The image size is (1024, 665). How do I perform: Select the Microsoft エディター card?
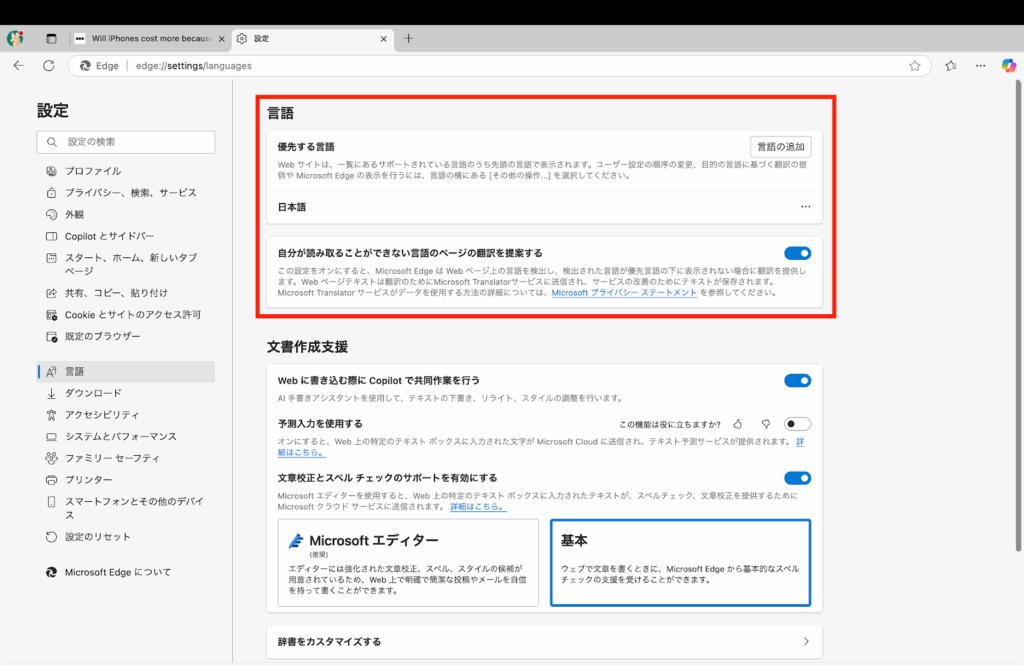tap(408, 562)
